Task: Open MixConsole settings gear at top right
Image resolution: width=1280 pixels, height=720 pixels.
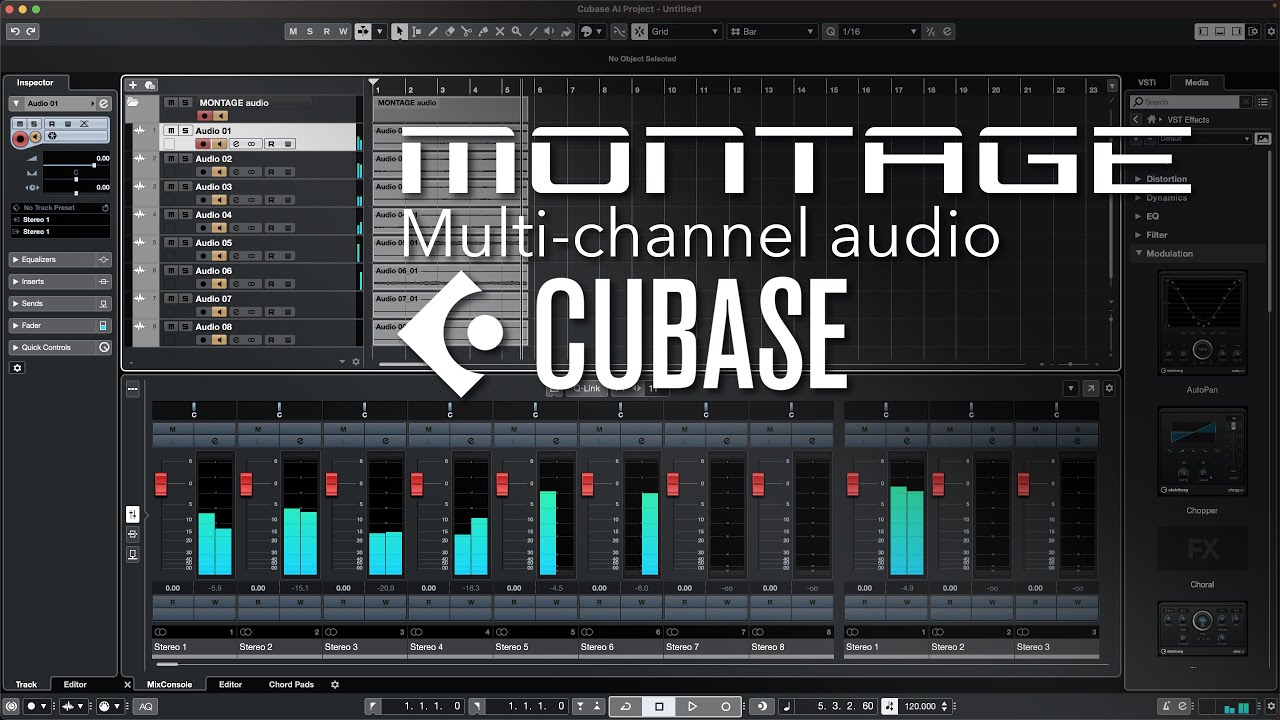Action: (1108, 388)
